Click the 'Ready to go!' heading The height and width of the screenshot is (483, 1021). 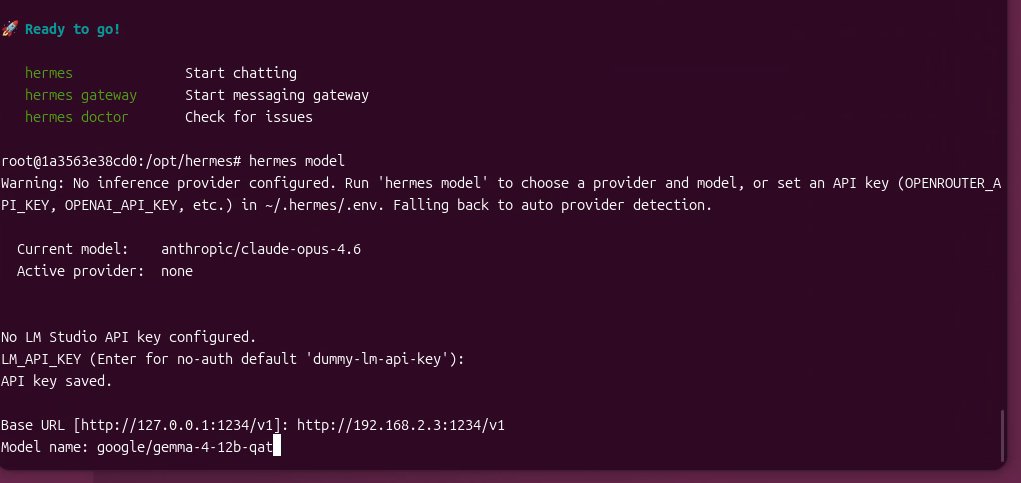tap(72, 29)
